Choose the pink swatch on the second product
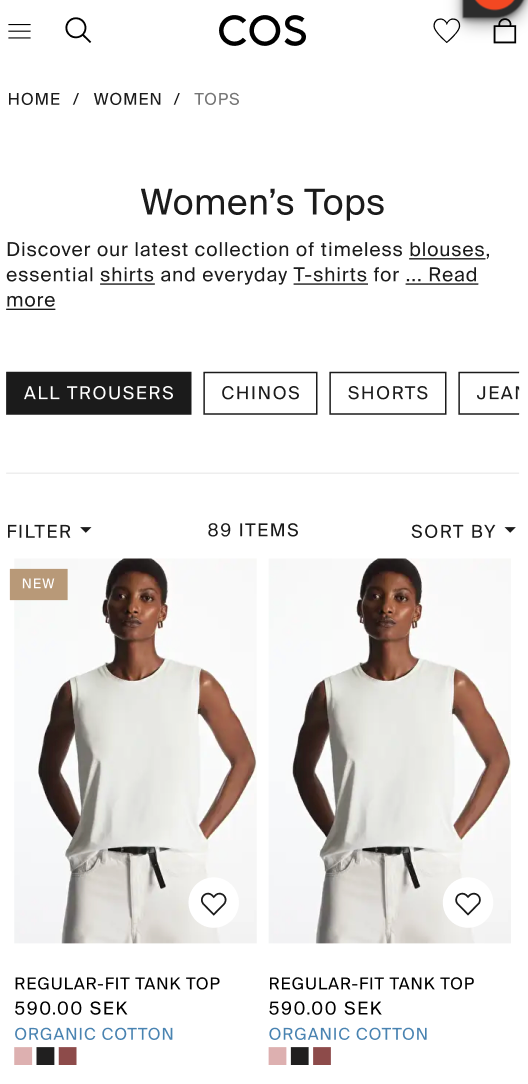528x1084 pixels. [278, 1056]
